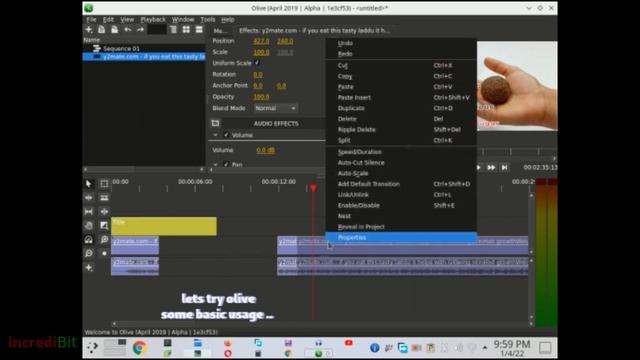This screenshot has width=640, height=360.
Task: Collapse the Pan effect section
Action: tap(215, 164)
